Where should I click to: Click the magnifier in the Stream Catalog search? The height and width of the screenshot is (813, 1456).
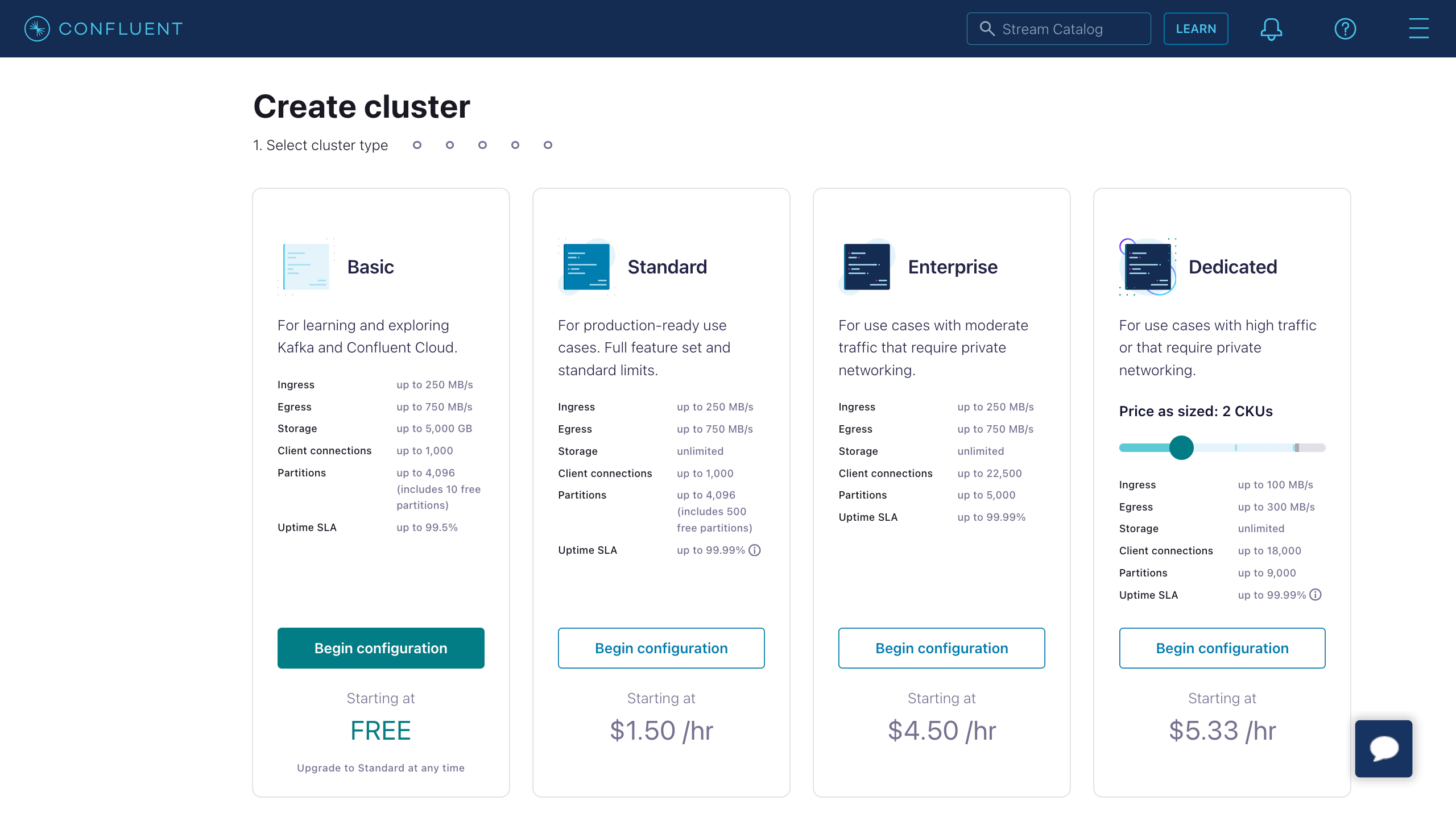[x=987, y=28]
